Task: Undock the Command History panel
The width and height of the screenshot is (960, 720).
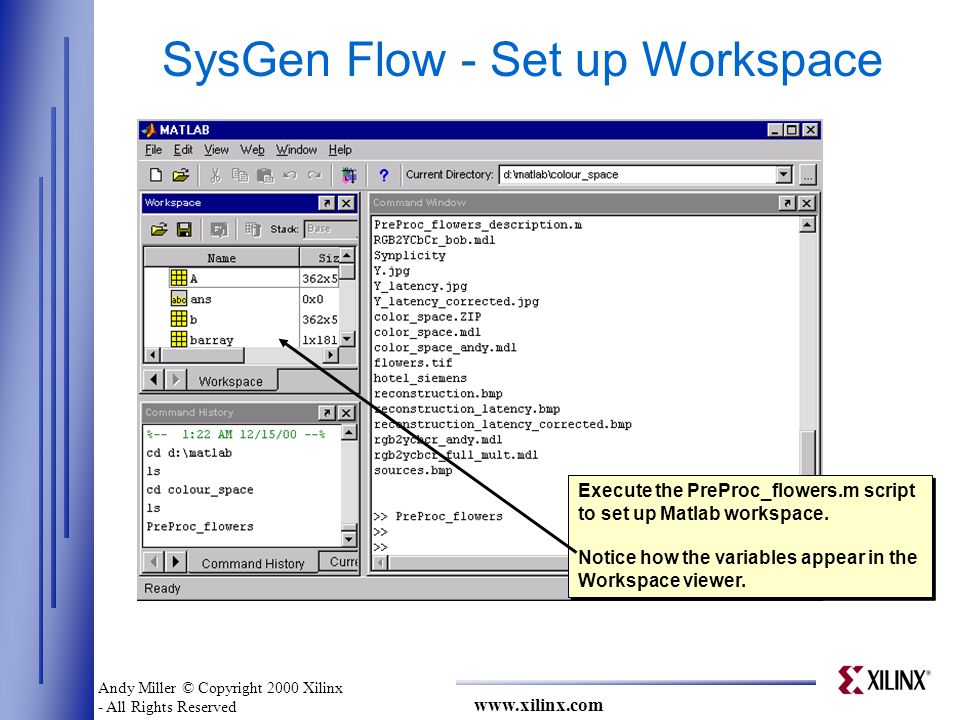Action: 327,413
